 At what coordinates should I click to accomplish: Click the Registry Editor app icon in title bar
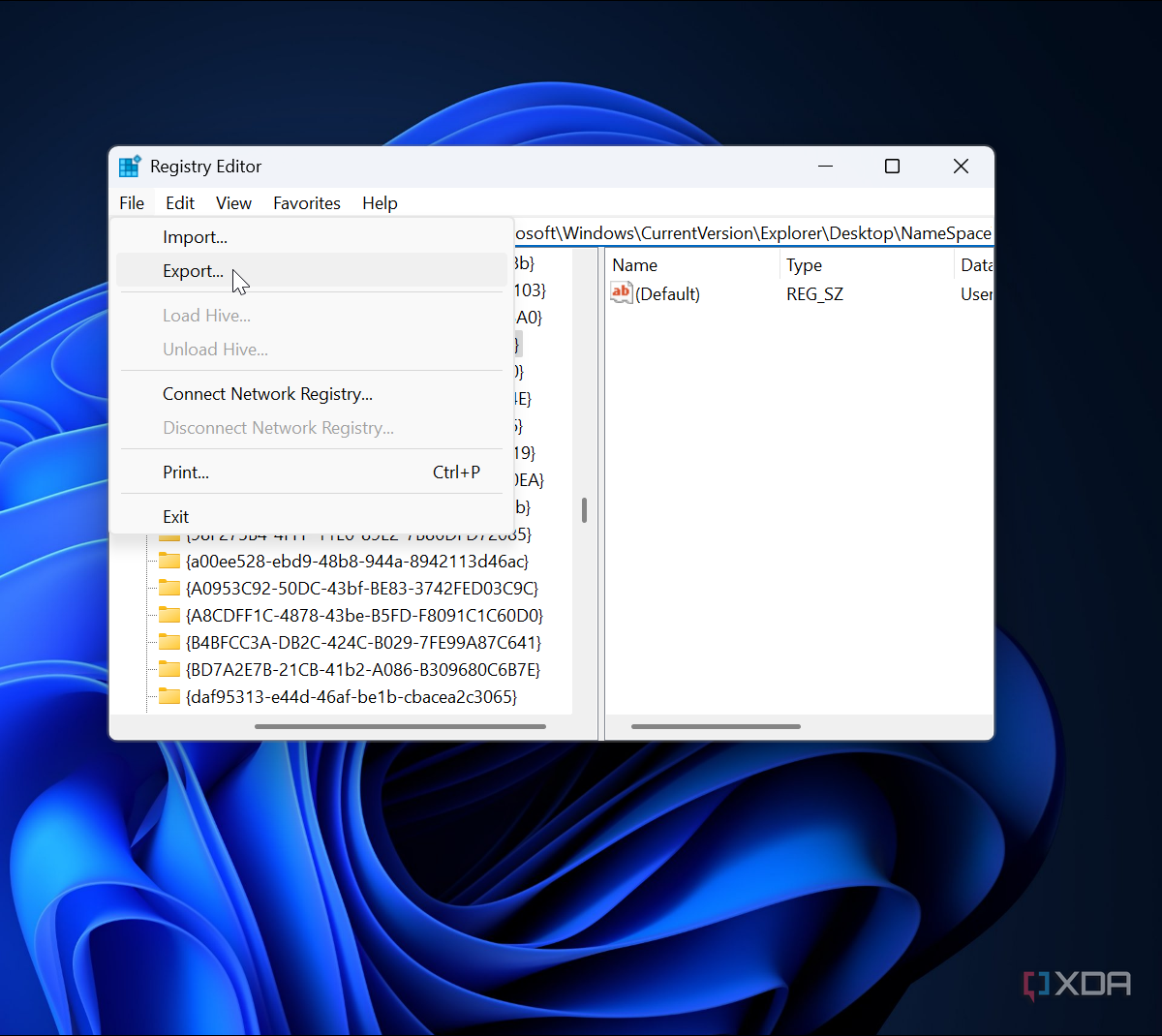130,167
